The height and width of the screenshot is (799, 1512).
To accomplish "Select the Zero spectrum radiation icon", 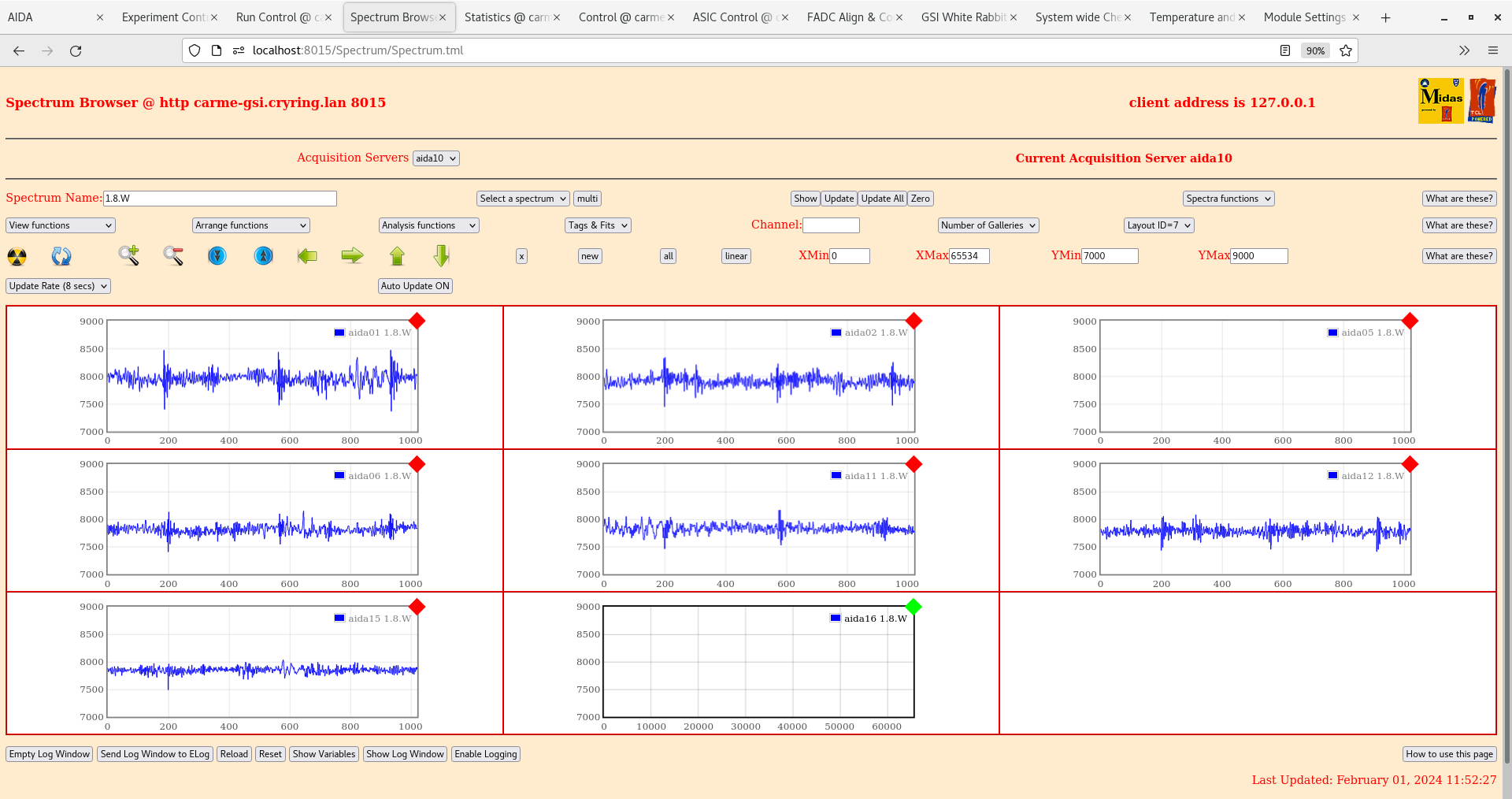I will 16,256.
